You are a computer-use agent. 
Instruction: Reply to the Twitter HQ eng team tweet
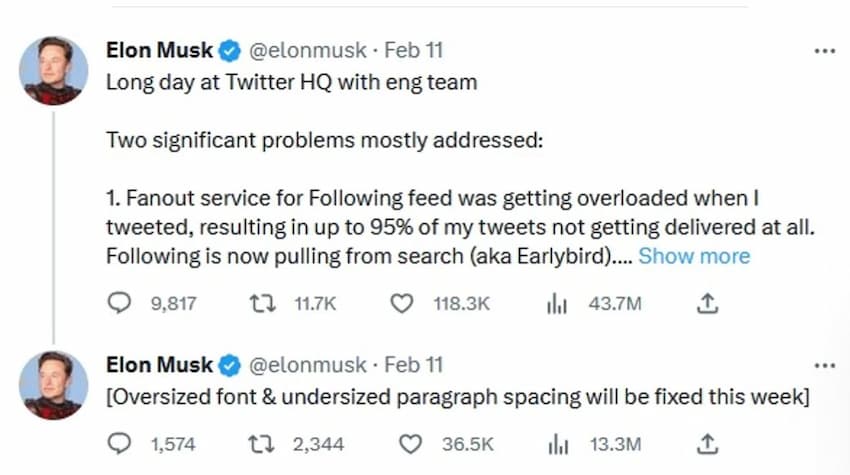pos(120,303)
